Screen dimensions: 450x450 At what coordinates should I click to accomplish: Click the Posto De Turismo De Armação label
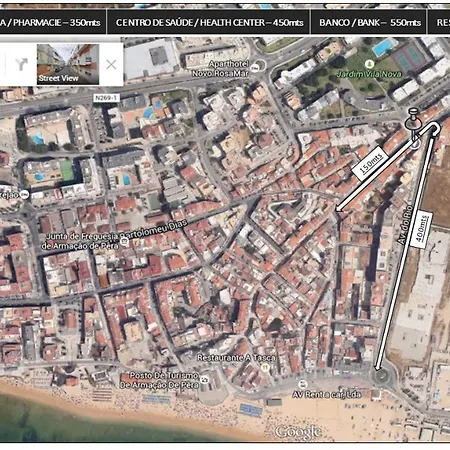click(x=159, y=380)
